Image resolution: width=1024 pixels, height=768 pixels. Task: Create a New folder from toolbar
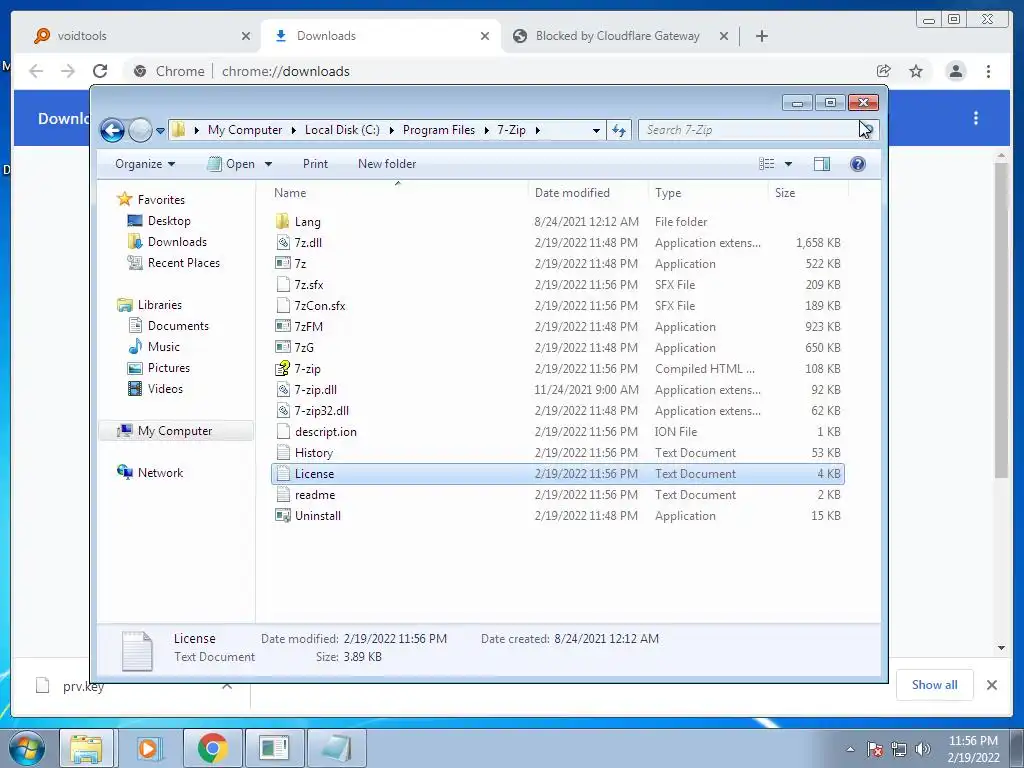(x=387, y=164)
